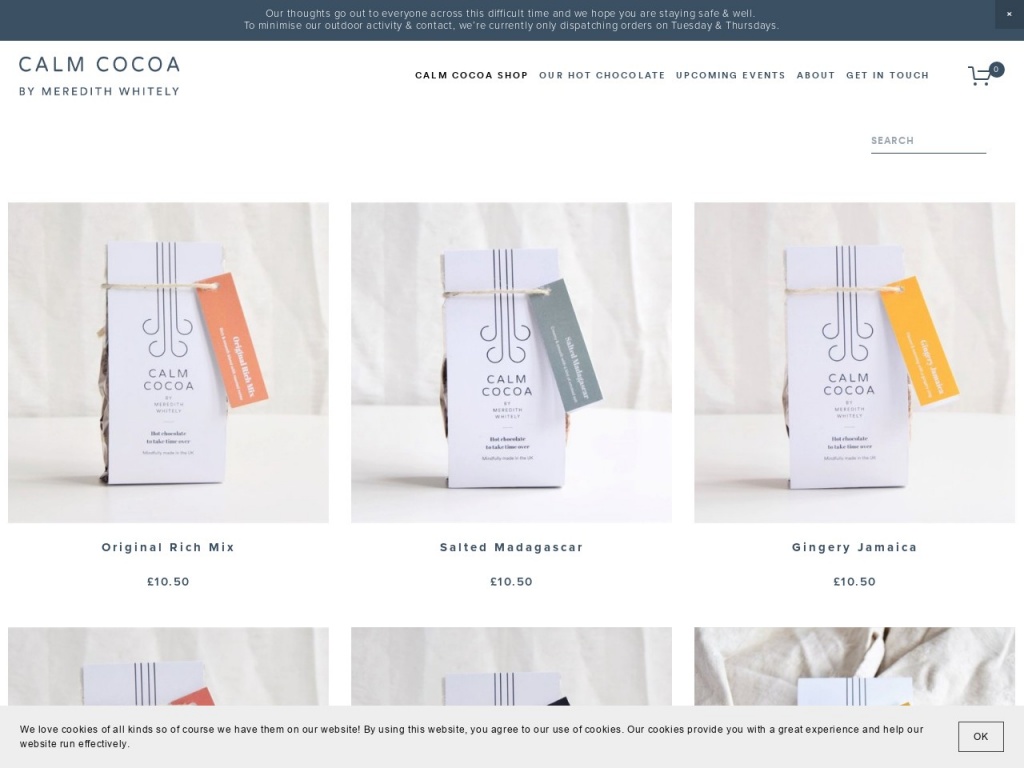
Task: Go to Our Hot Chocolate page
Action: [x=601, y=75]
